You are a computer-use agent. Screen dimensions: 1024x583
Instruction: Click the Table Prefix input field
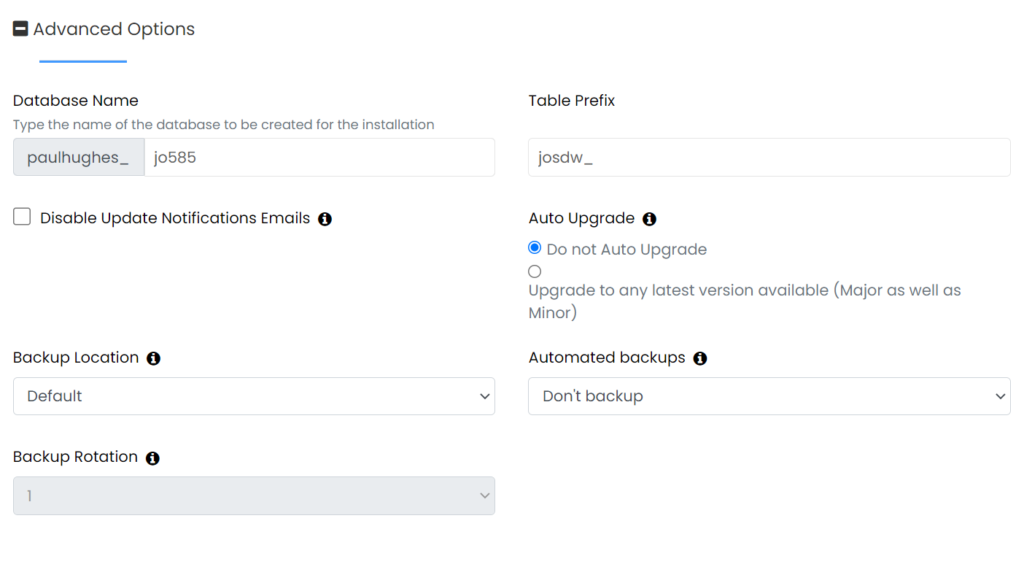pyautogui.click(x=769, y=157)
